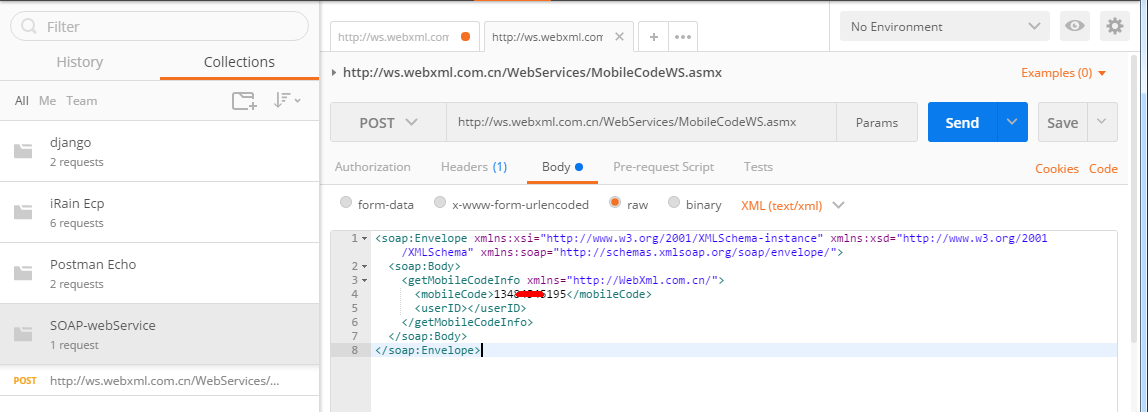1148x412 pixels.
Task: Open the Examples (0) dropdown
Action: click(x=1063, y=72)
